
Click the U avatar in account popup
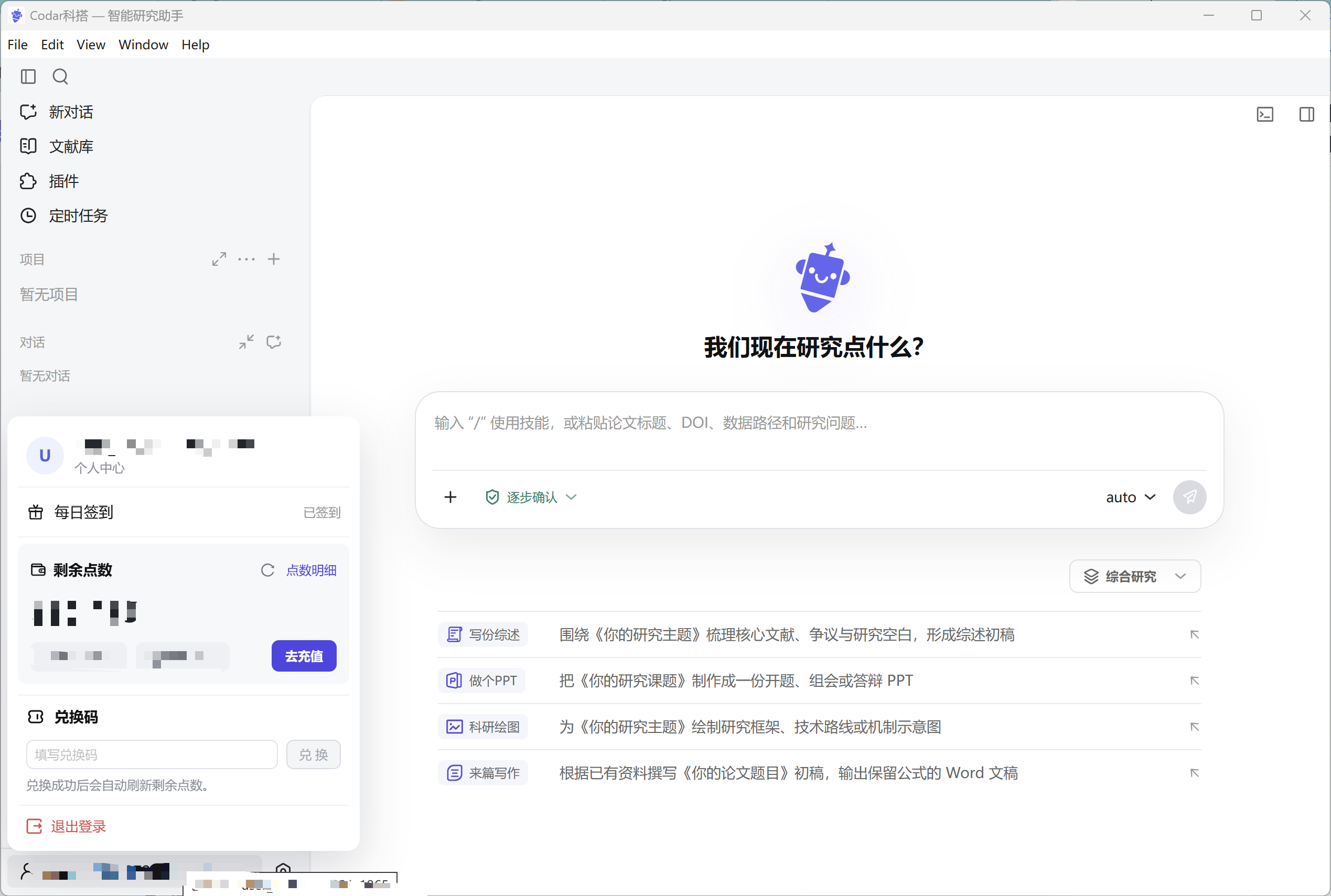coord(45,456)
